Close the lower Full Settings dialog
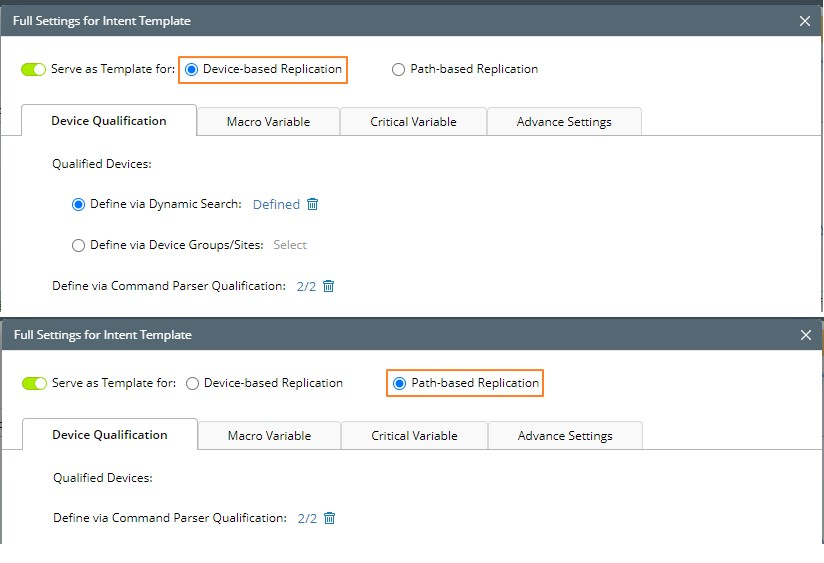 point(806,335)
